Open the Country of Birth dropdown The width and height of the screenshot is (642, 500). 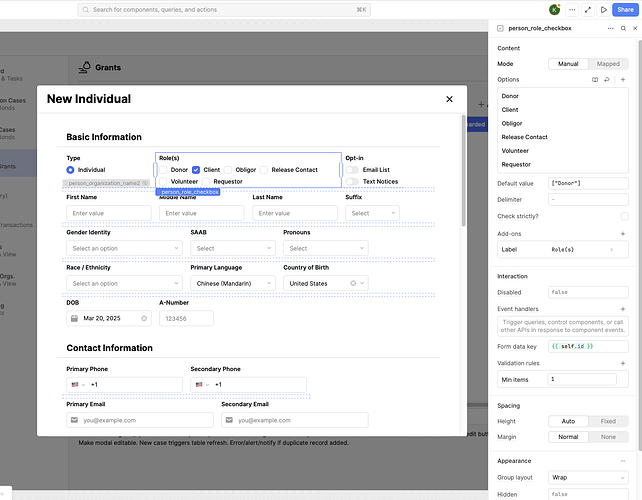tap(326, 283)
